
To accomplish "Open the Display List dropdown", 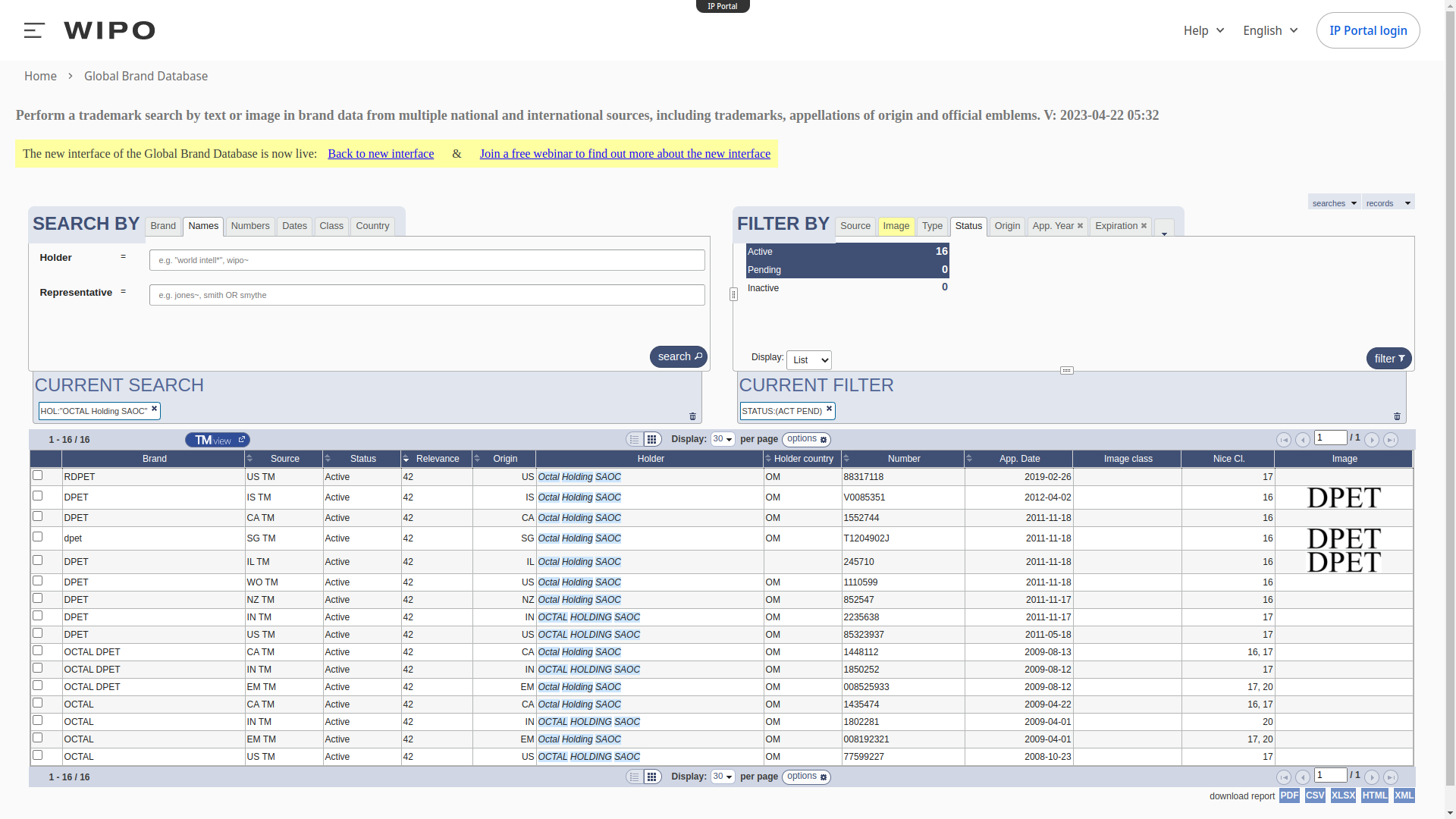I will 808,360.
